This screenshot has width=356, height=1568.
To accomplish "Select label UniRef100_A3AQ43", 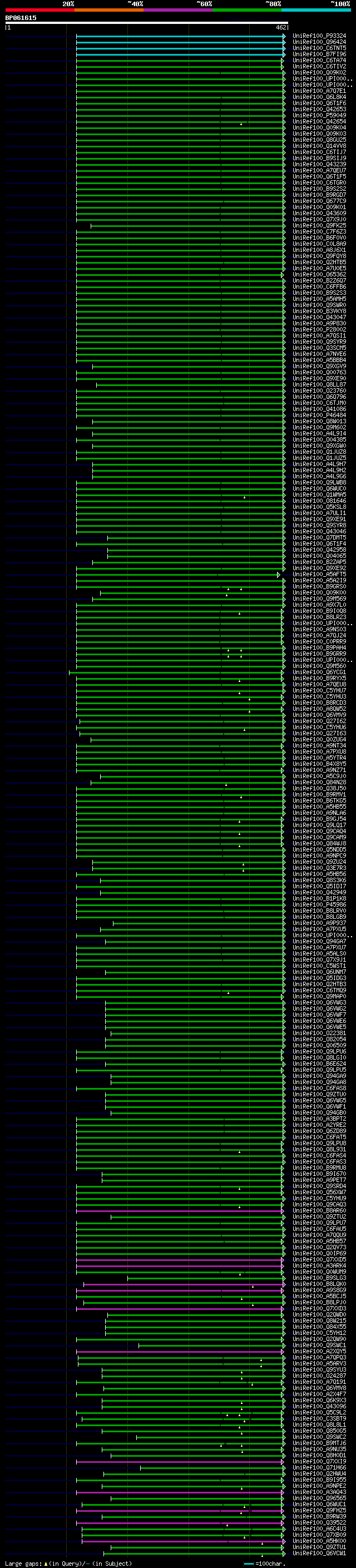I will pyautogui.click(x=319, y=1492).
